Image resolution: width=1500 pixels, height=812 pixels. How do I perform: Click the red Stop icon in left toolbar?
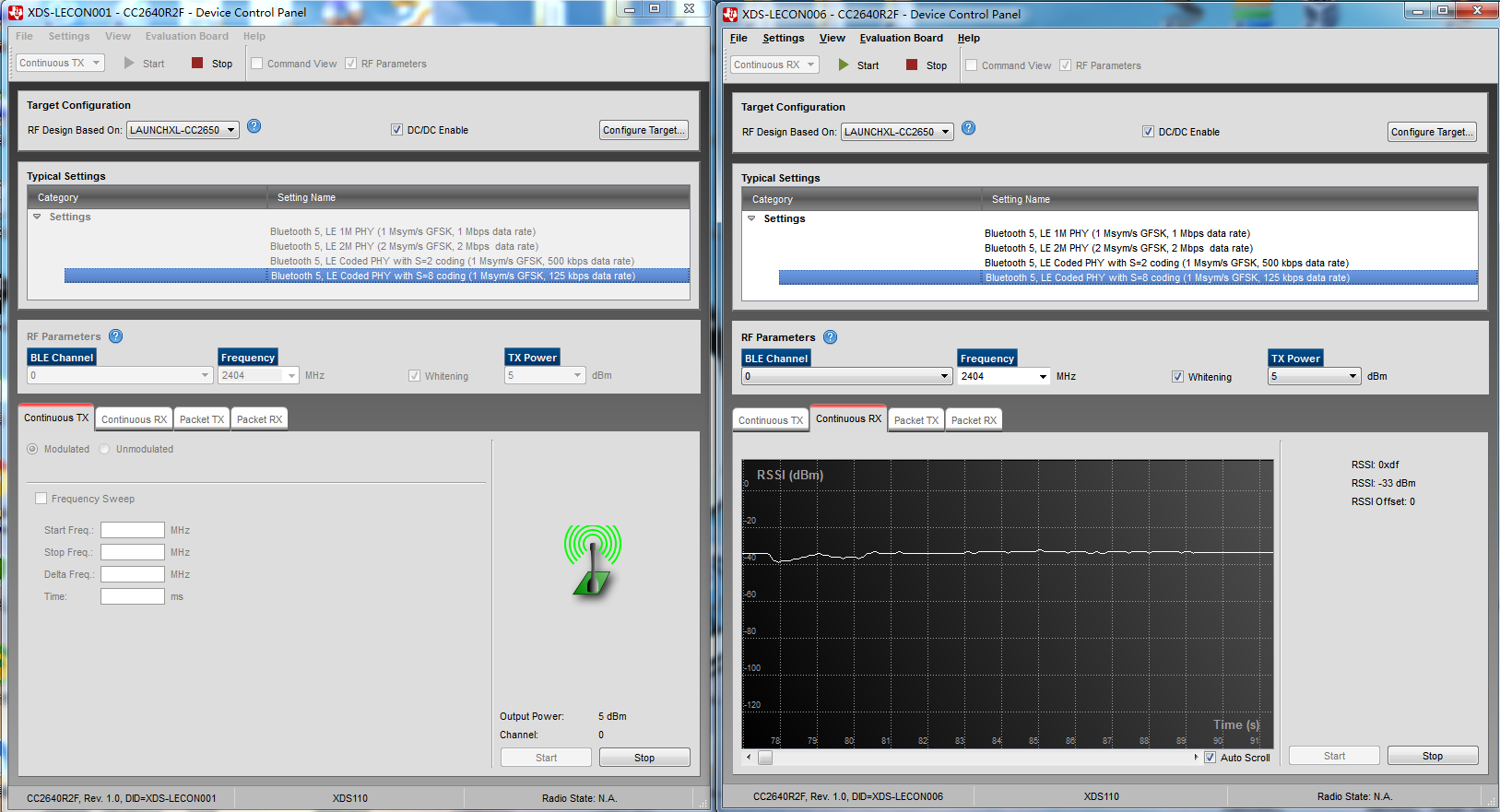coord(197,64)
